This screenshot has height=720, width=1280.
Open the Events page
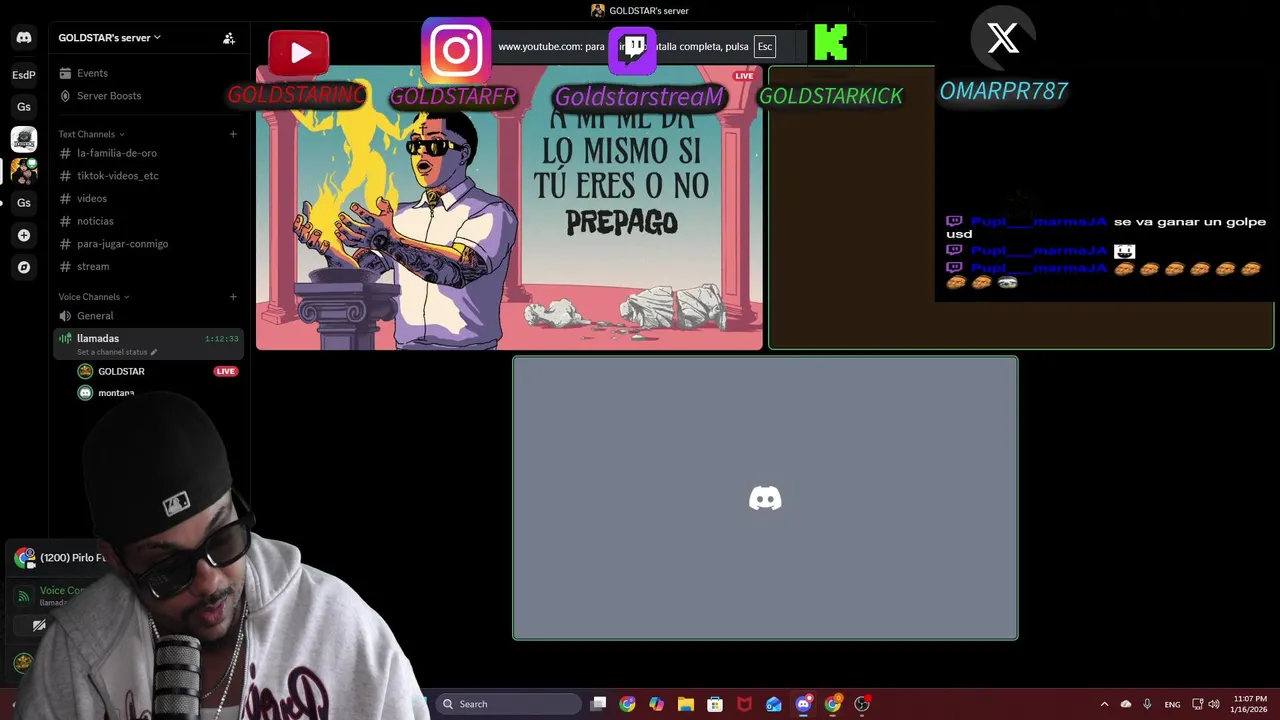[x=92, y=73]
